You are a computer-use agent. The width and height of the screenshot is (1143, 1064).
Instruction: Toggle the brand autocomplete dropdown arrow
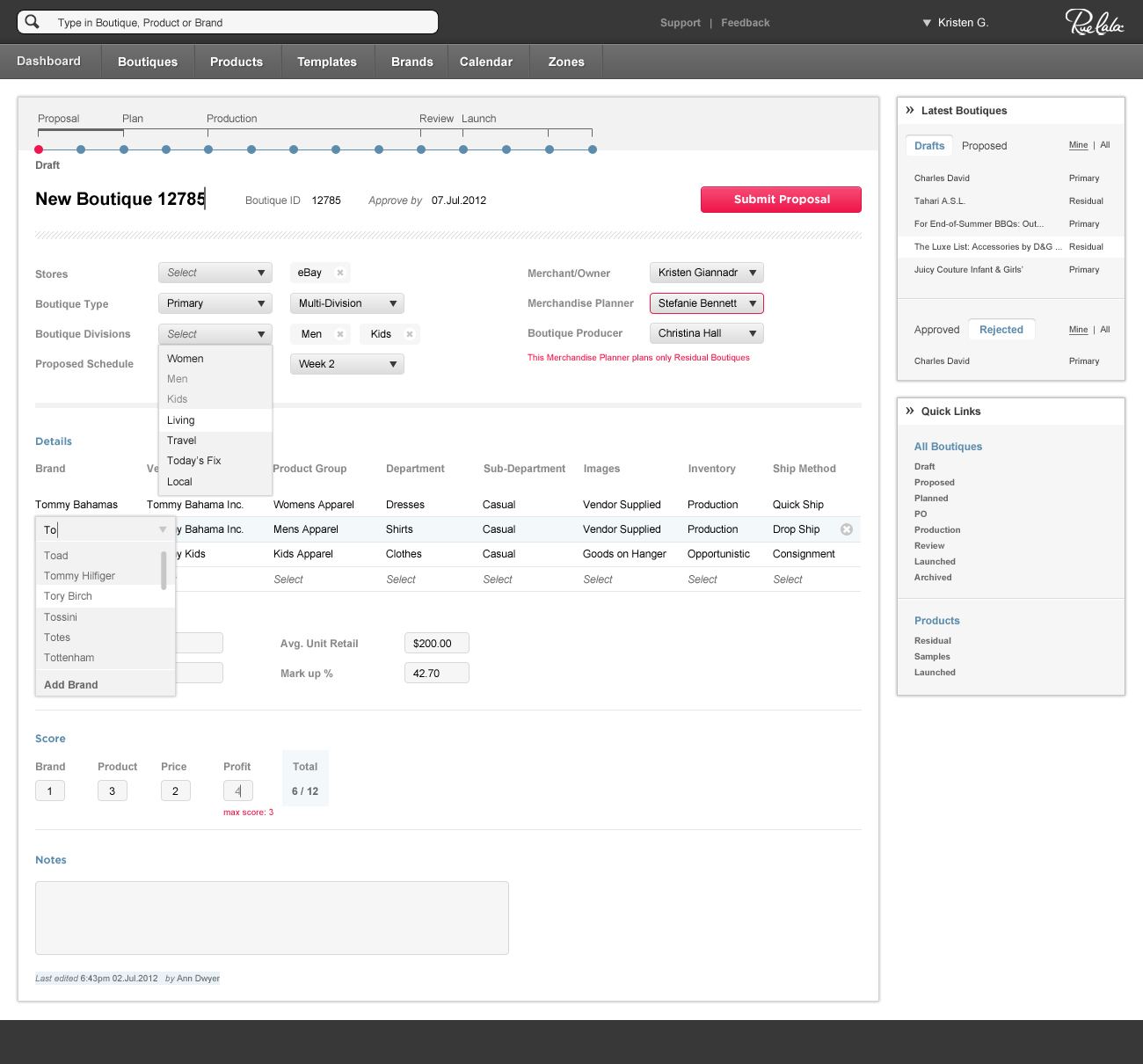[x=163, y=529]
